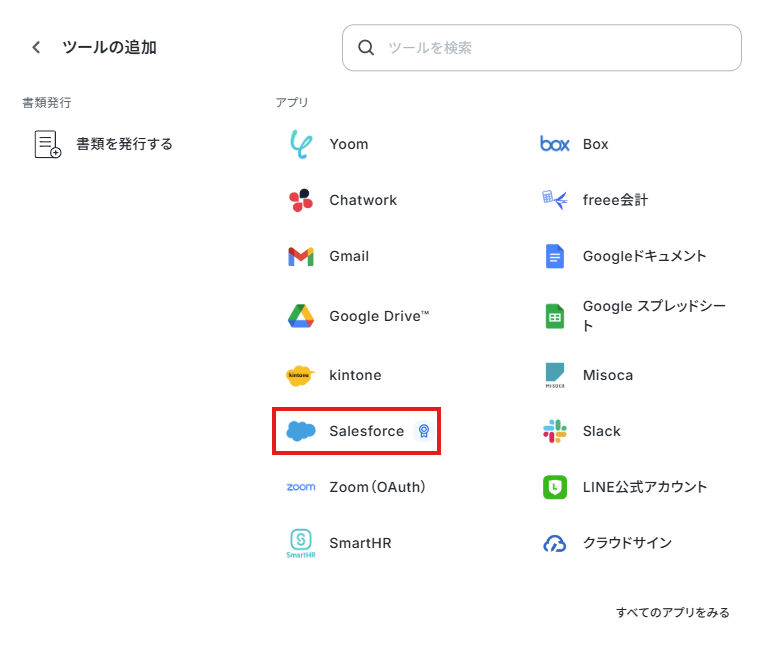This screenshot has height=651, width=764.
Task: Go back using the left chevron arrow
Action: (36, 47)
